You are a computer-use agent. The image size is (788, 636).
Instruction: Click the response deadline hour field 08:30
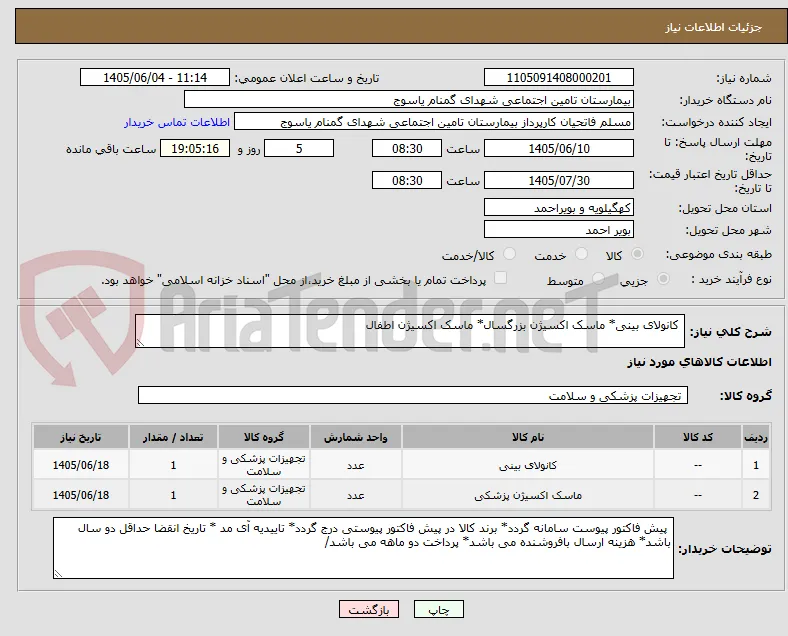point(407,148)
